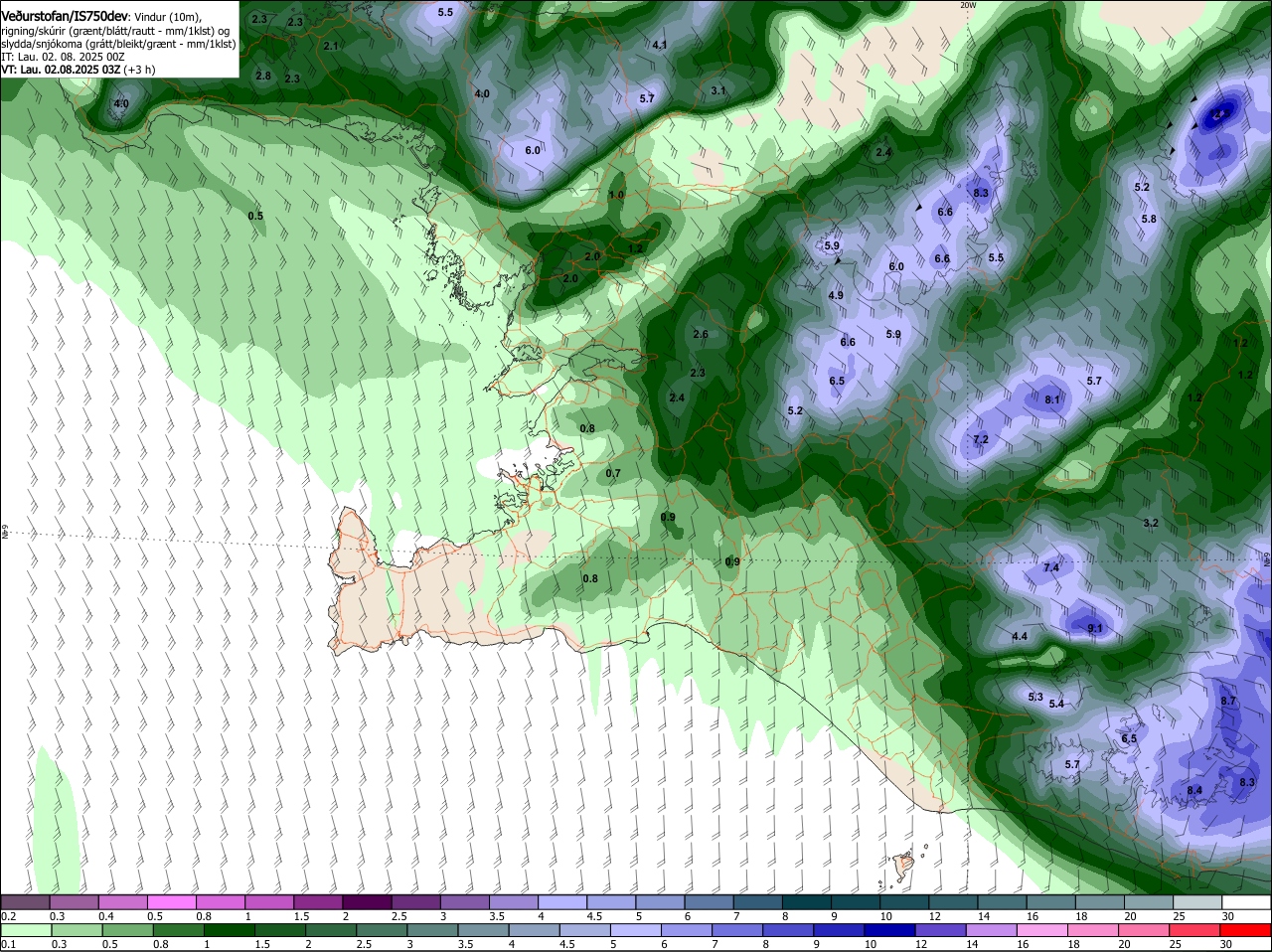The height and width of the screenshot is (952, 1272).
Task: Click the 4.1 precipitation value on the map
Action: point(660,46)
